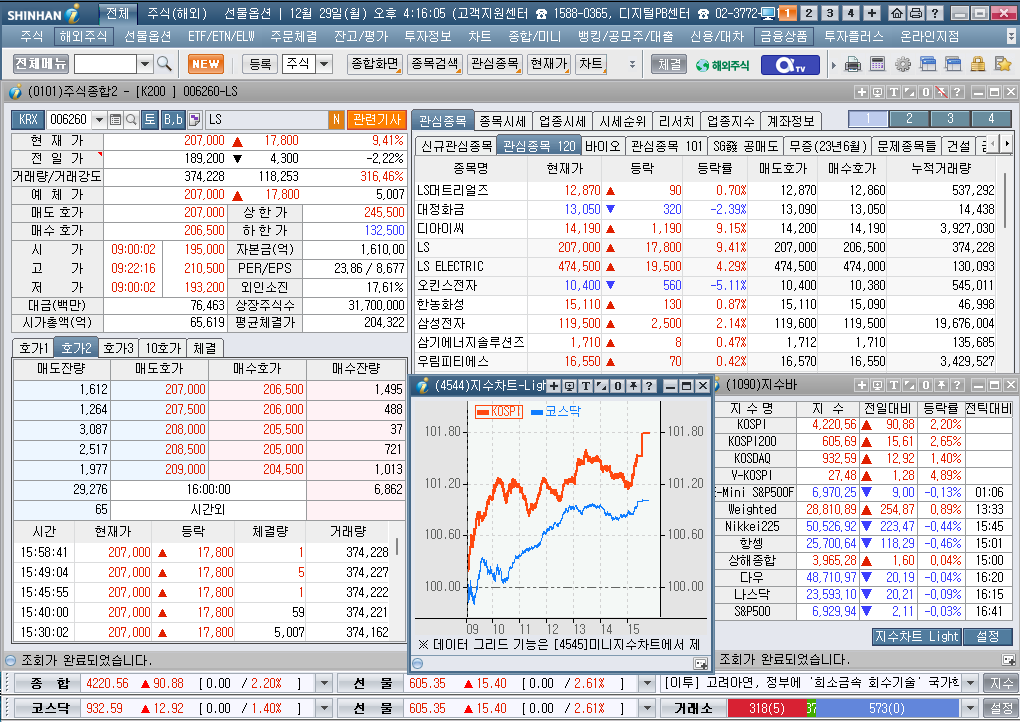Click the home icon in the title bar
This screenshot has height=722, width=1020.
(x=896, y=13)
